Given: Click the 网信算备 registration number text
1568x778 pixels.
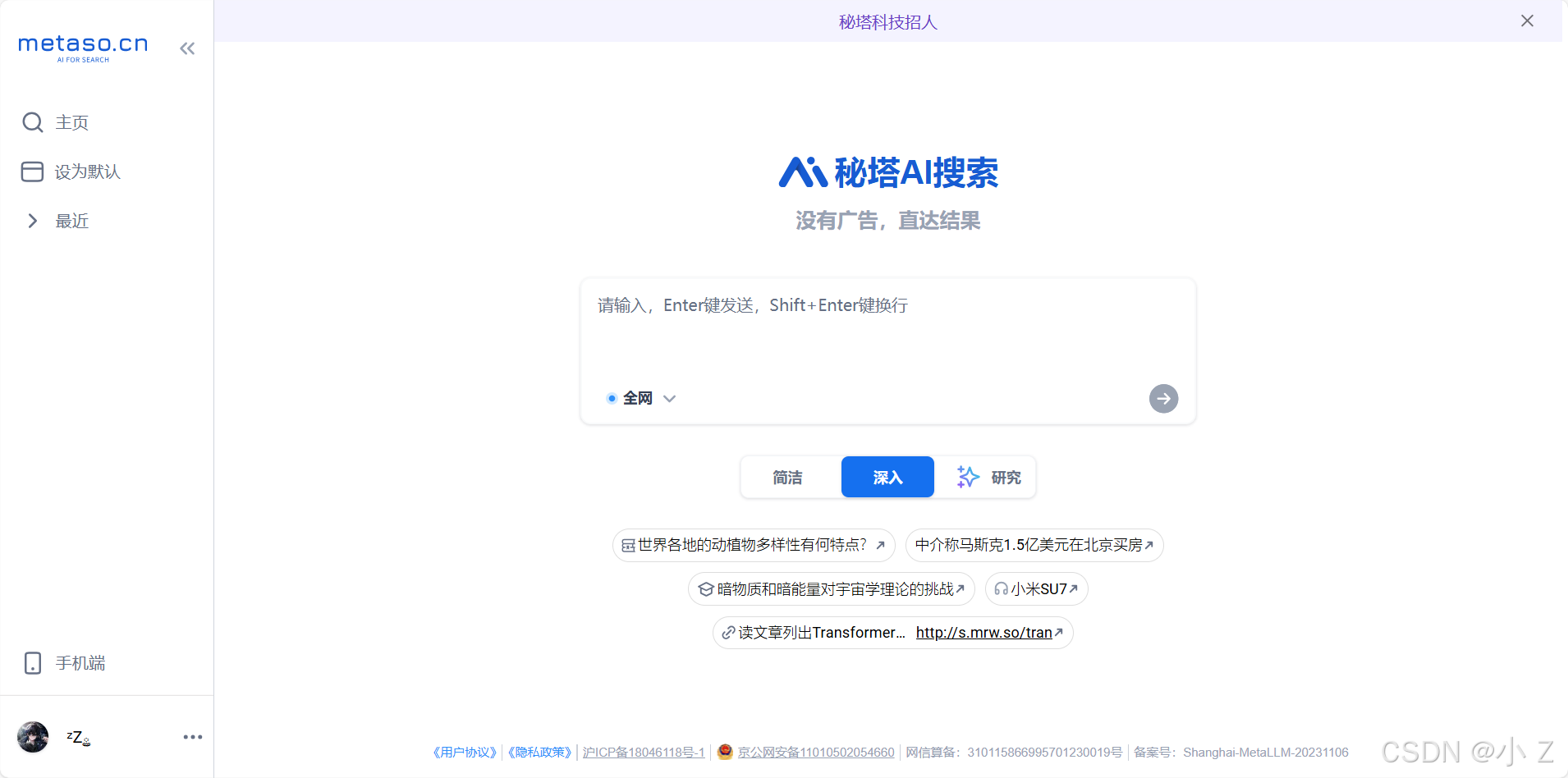Looking at the screenshot, I should pos(1014,753).
